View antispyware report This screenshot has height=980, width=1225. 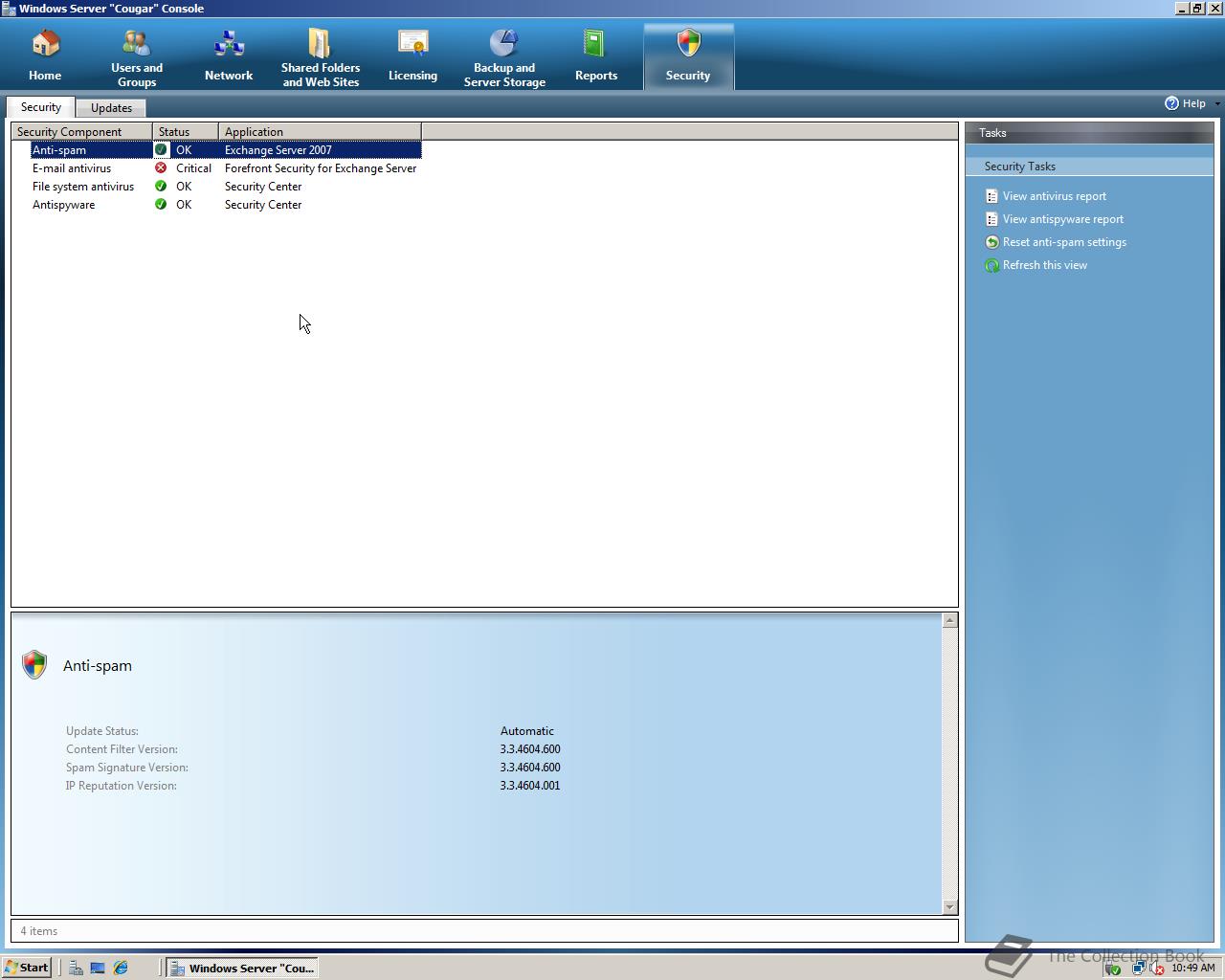point(1063,219)
